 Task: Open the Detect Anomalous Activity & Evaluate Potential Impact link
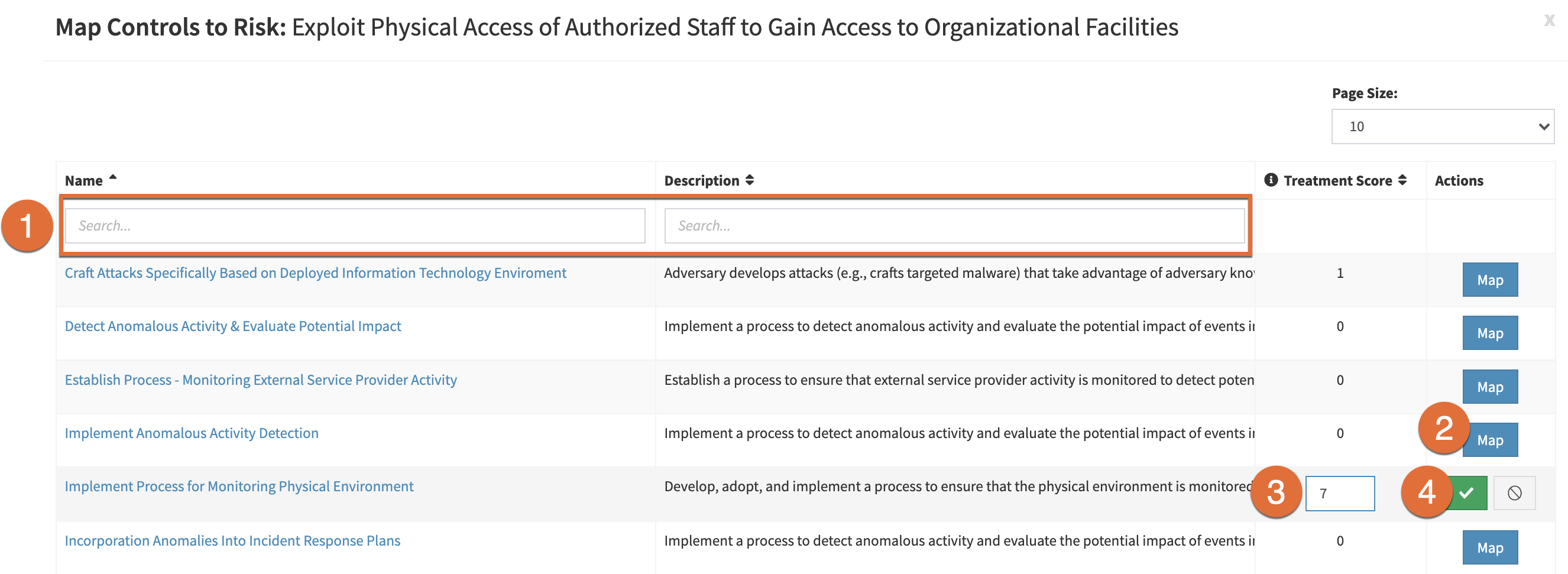pos(233,326)
